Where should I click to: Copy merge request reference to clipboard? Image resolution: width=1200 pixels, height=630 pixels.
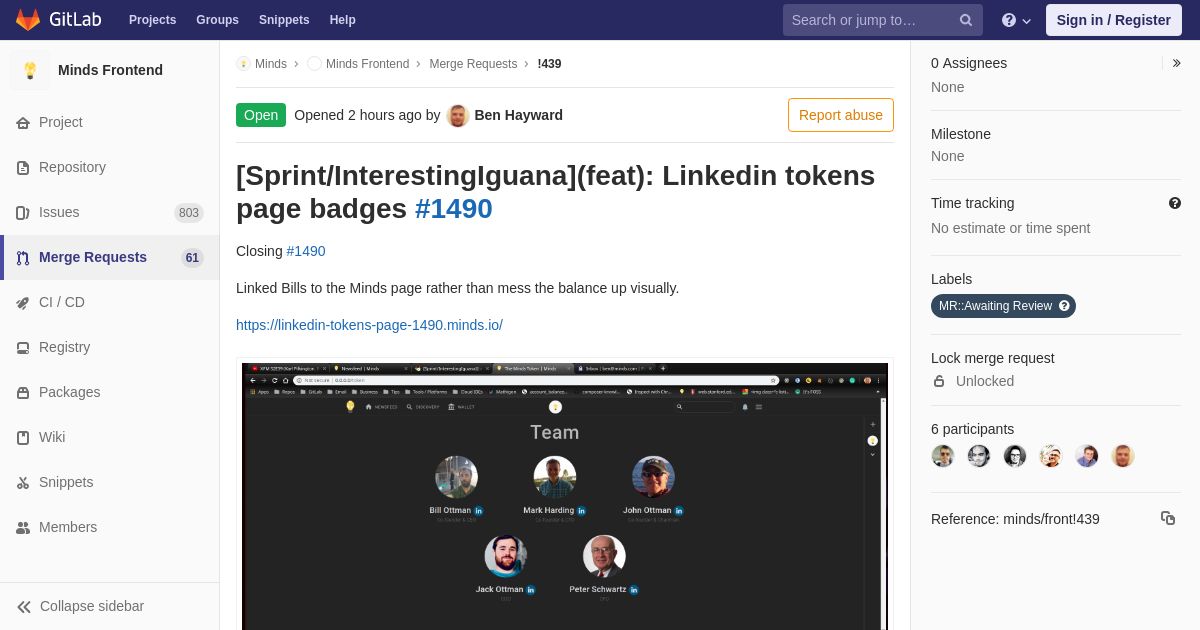pyautogui.click(x=1168, y=518)
